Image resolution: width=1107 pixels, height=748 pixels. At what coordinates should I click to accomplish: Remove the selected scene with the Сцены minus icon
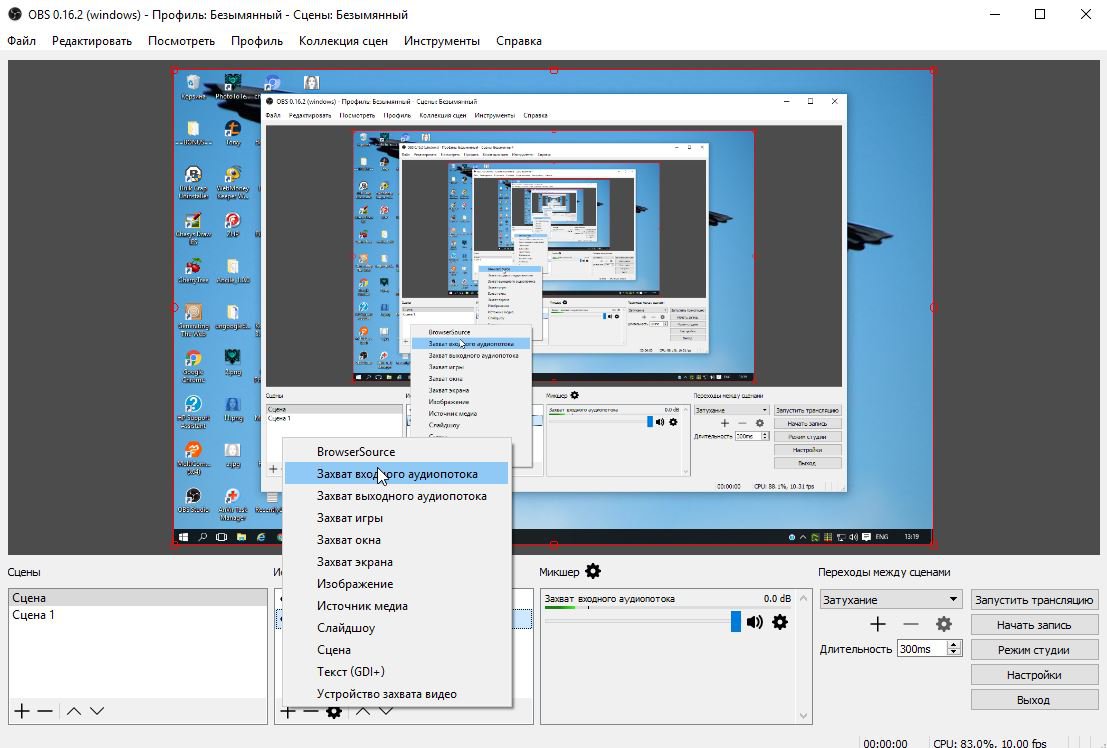click(x=45, y=711)
